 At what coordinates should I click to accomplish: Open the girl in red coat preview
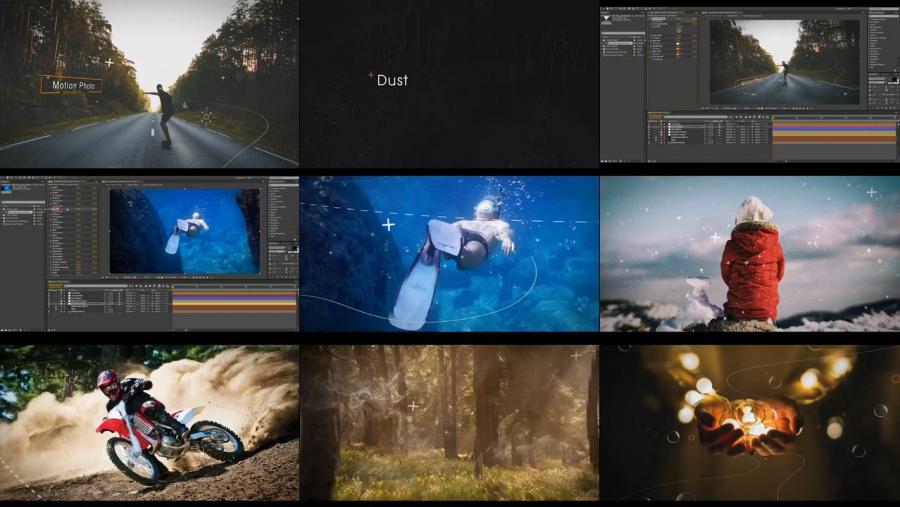tap(748, 255)
